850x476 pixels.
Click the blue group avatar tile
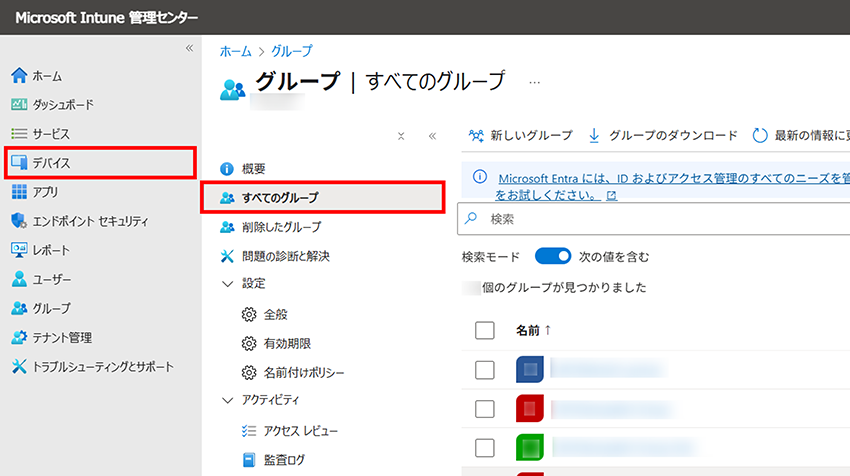pos(530,370)
